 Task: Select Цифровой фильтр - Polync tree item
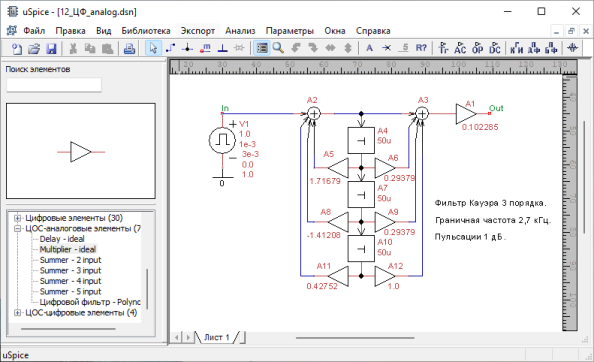90,302
